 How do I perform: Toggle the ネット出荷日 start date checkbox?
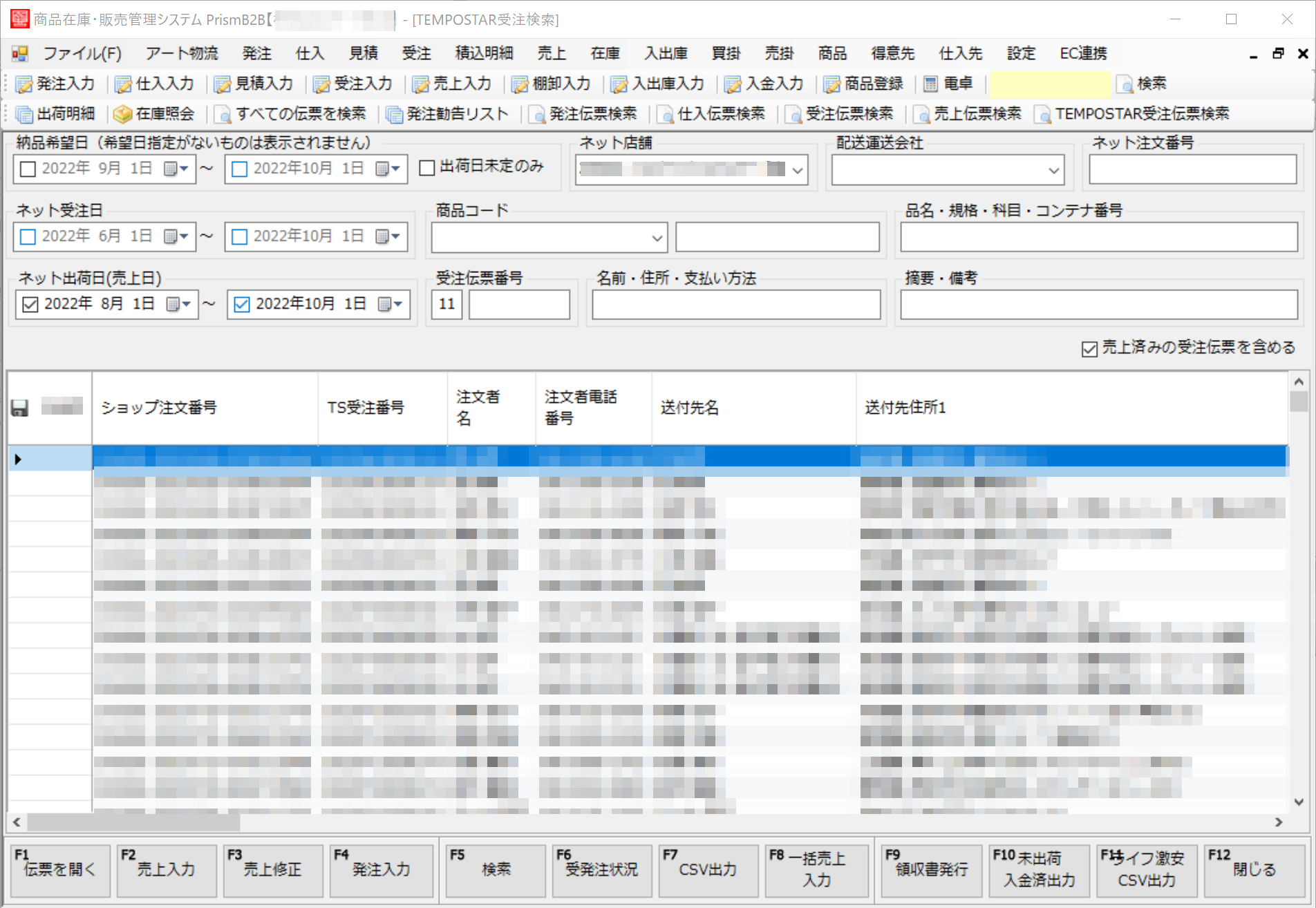coord(30,305)
